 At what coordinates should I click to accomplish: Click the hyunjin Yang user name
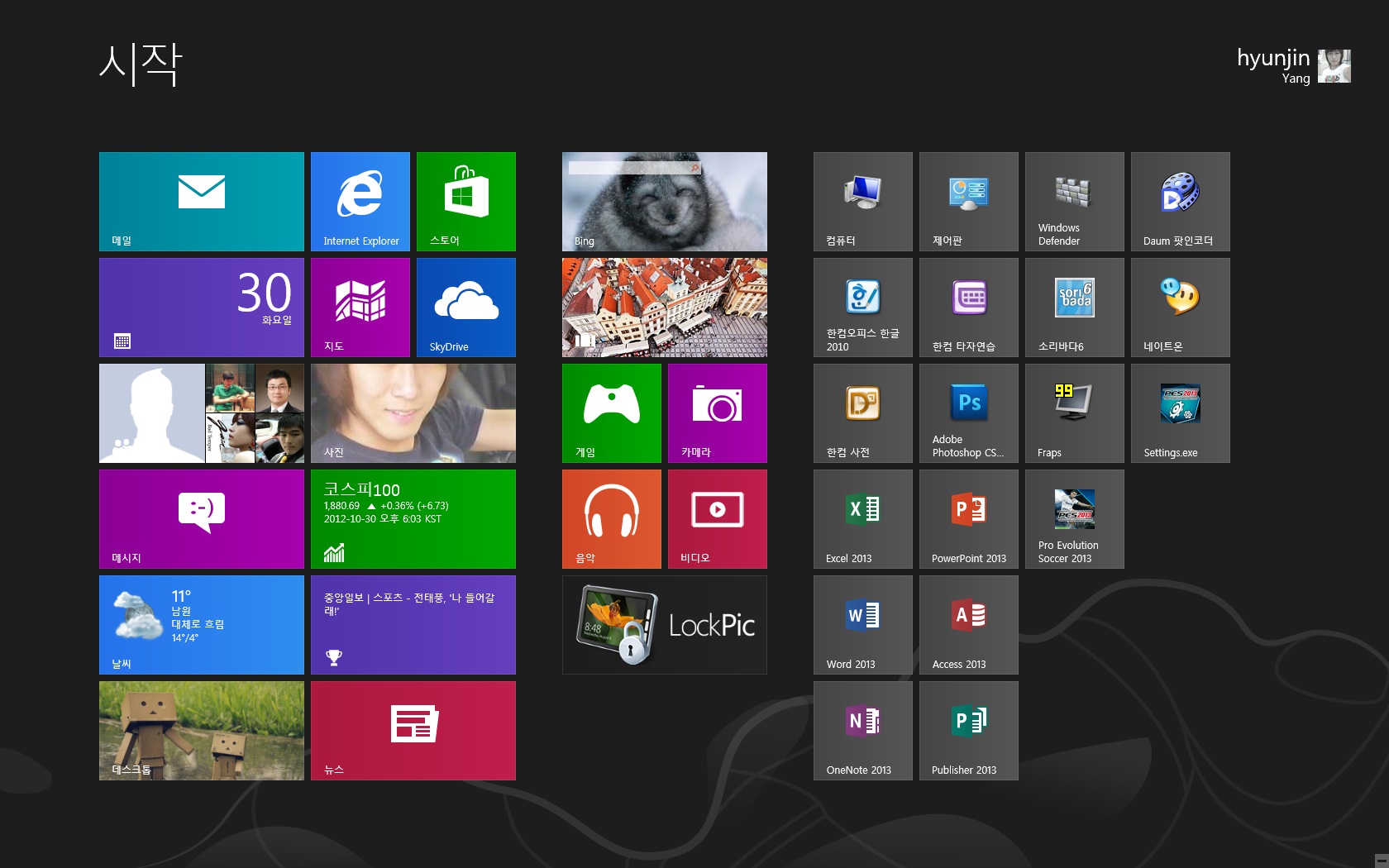tap(1273, 65)
